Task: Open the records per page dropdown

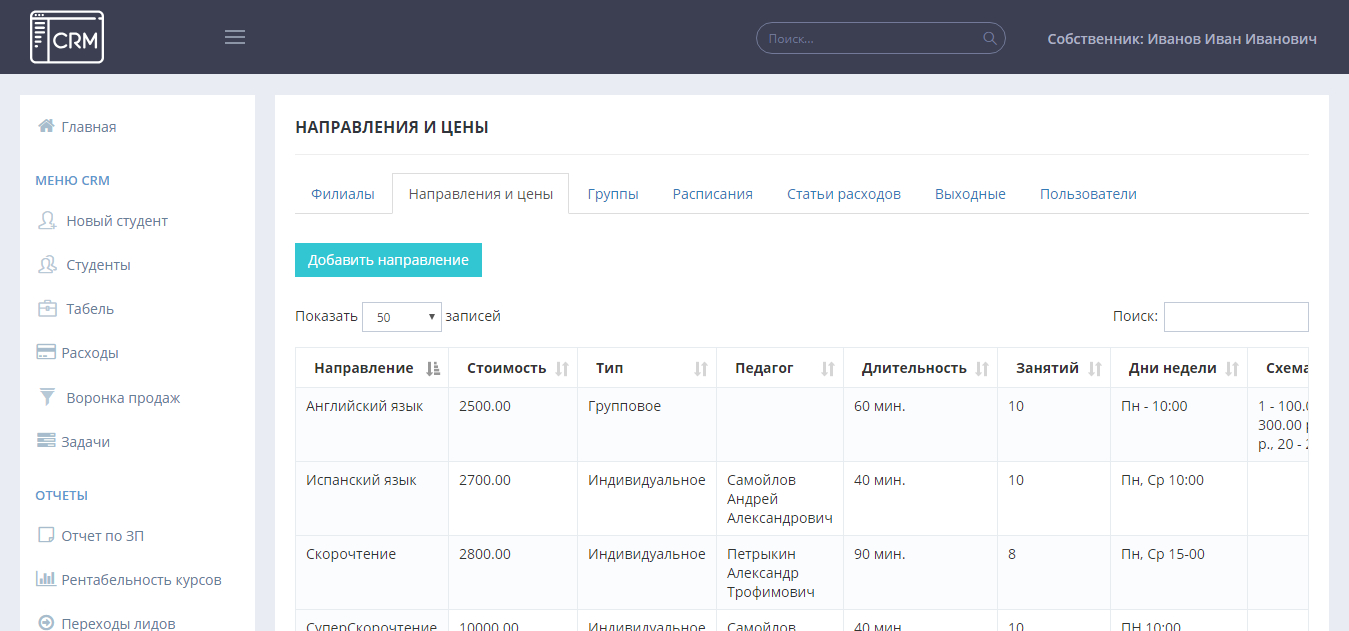Action: tap(401, 317)
